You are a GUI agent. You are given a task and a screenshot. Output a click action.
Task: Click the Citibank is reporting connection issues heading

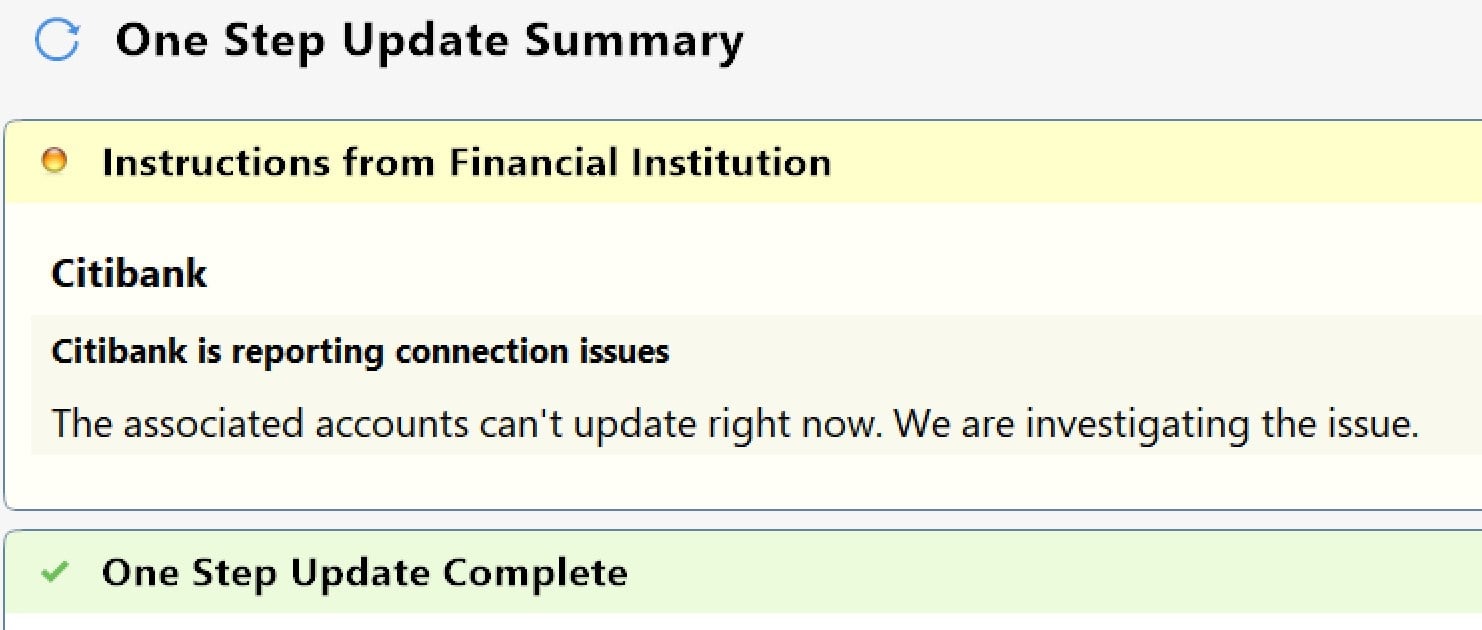(x=360, y=352)
